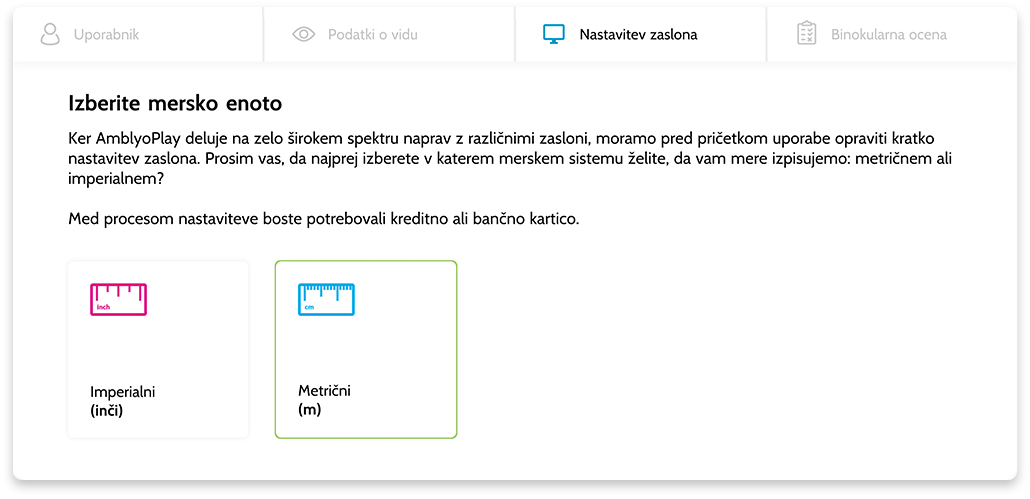Image resolution: width=1030 pixels, height=499 pixels.
Task: Choose the Metrični unit card
Action: point(366,349)
